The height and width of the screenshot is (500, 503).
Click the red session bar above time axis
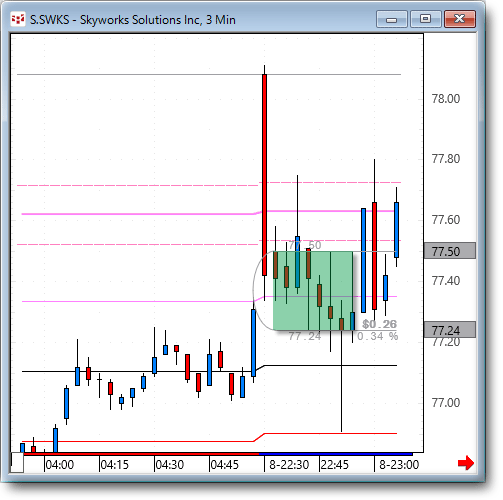[141, 454]
